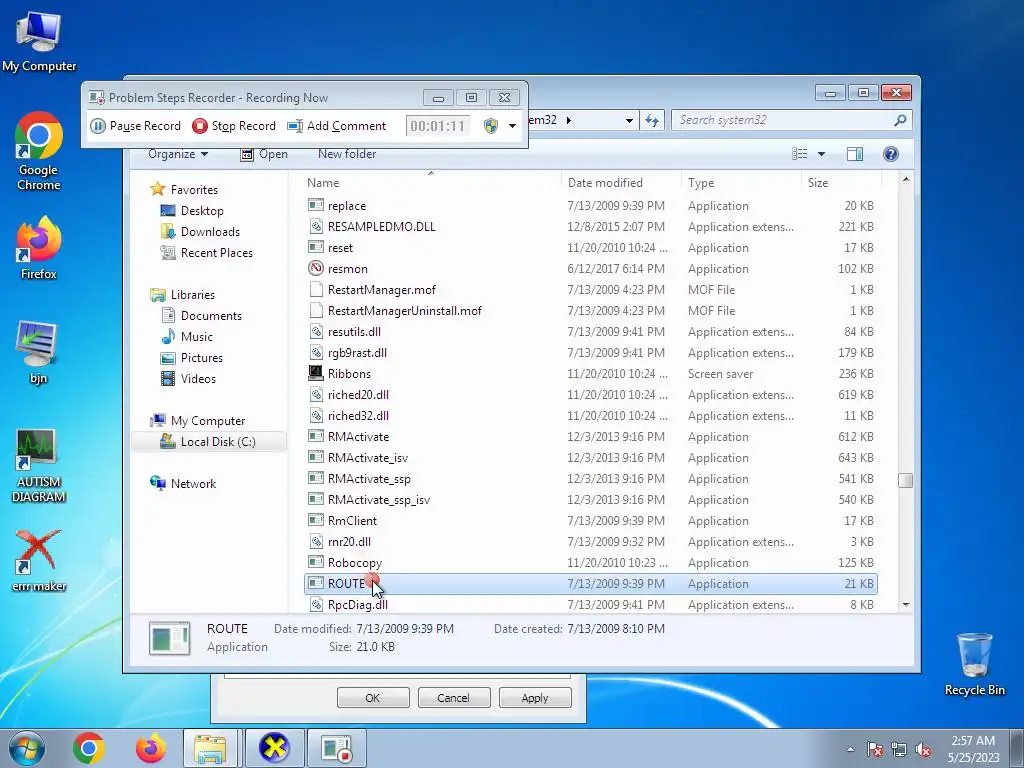Toggle the preview pane icon
1024x768 pixels.
tap(854, 154)
